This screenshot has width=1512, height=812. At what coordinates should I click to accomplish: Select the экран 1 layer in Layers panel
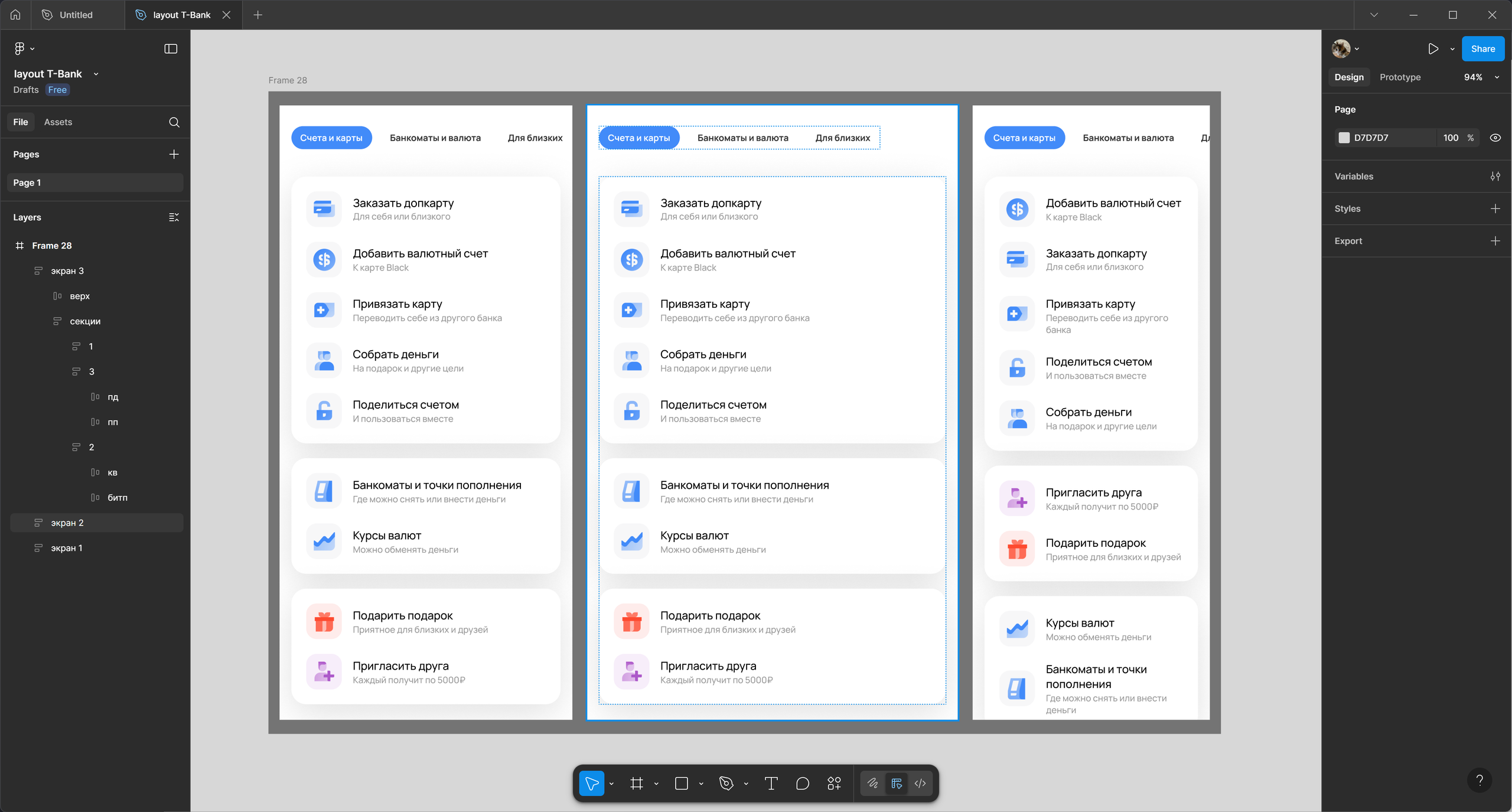click(x=66, y=547)
